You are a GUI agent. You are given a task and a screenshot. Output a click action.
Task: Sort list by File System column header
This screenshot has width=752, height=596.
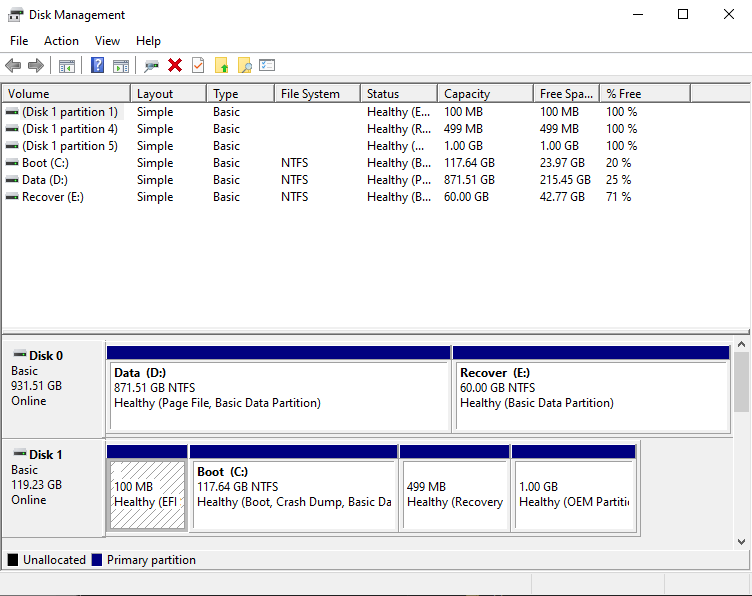point(315,94)
